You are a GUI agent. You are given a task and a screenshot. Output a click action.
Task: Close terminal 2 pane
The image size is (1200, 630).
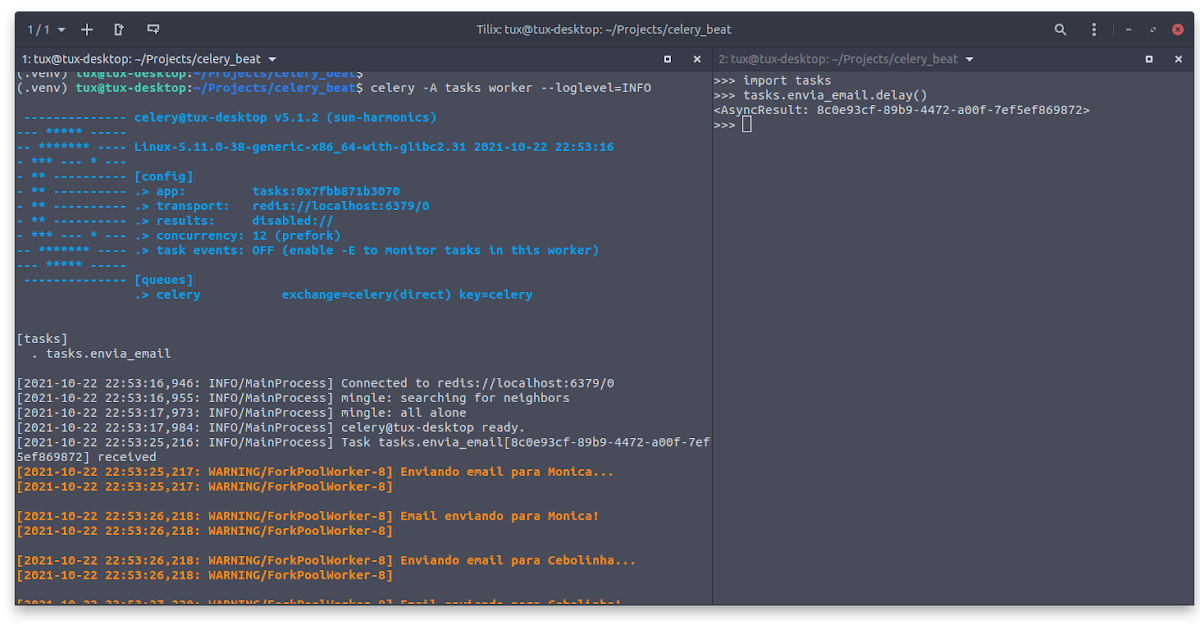1178,59
